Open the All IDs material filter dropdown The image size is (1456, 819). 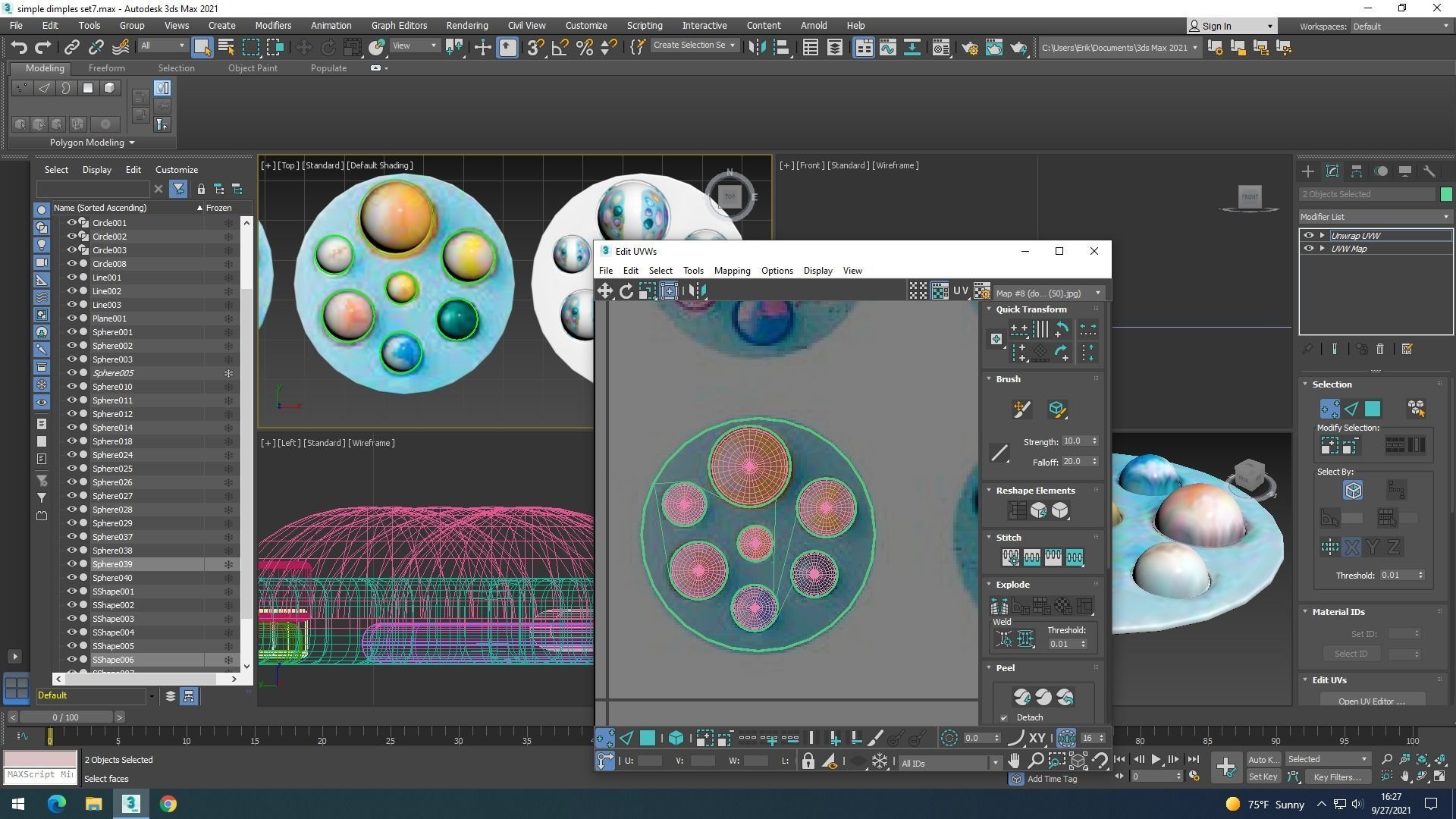click(996, 763)
